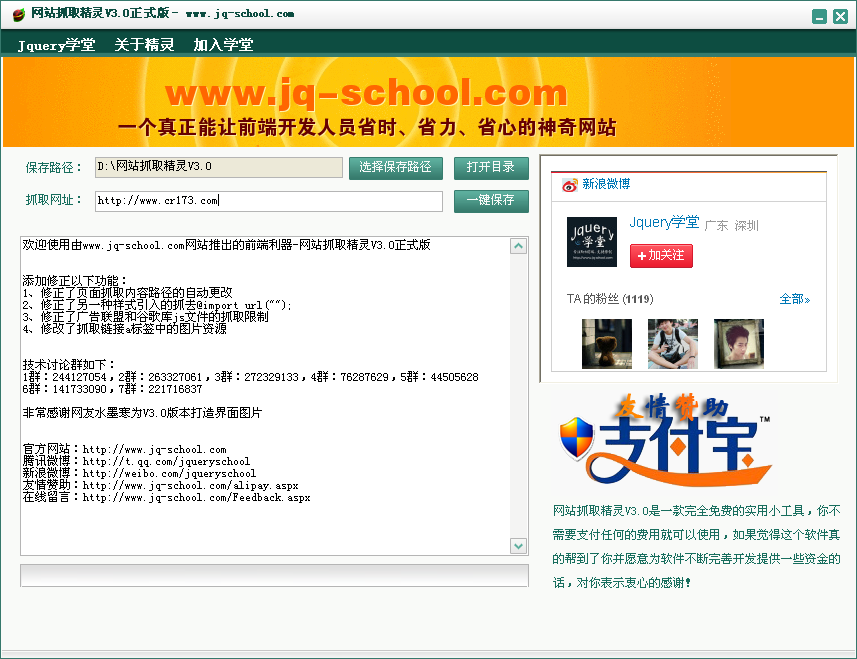The height and width of the screenshot is (659, 857).
Task: Click the Jquery学堂 Weibo avatar image
Action: tap(591, 242)
